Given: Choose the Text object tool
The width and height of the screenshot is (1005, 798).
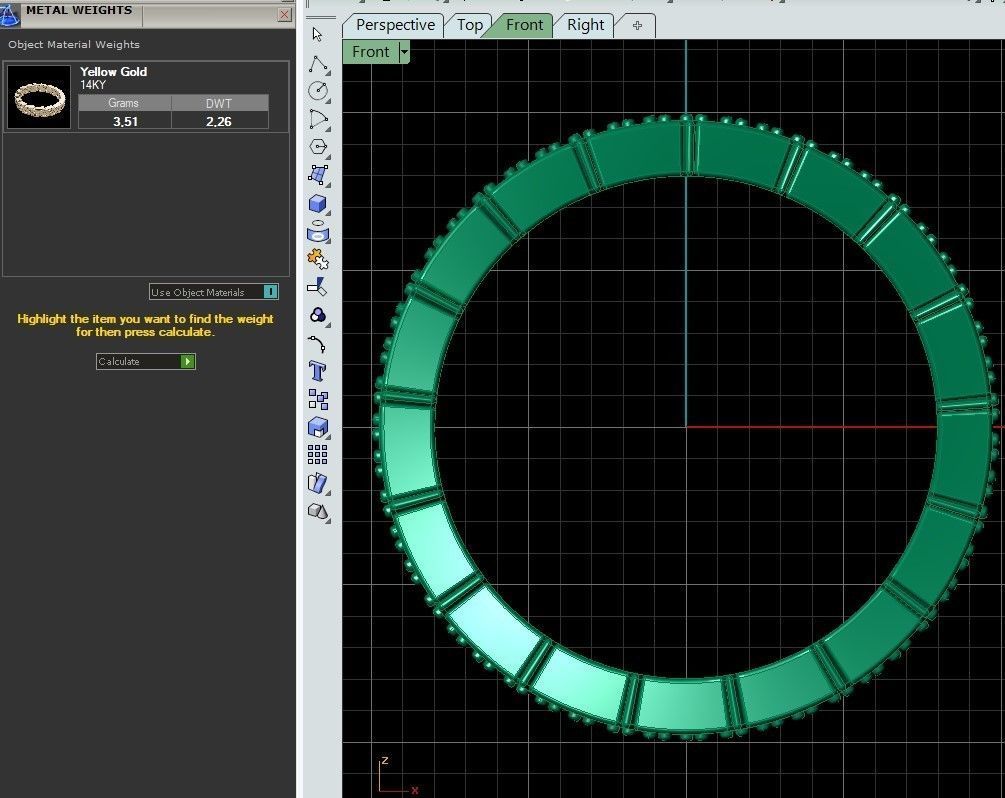Looking at the screenshot, I should 318,371.
